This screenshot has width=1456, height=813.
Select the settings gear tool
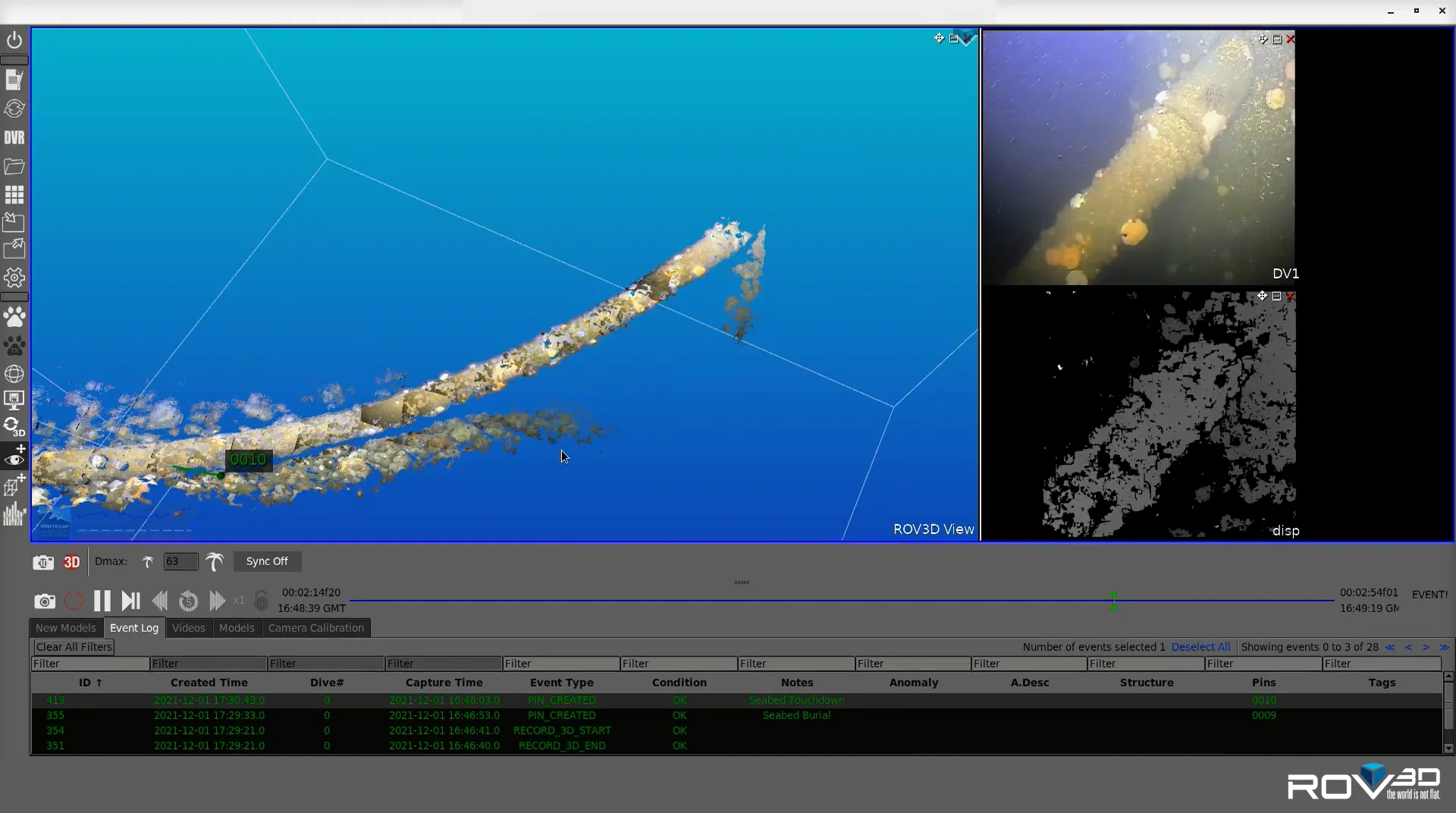coord(14,278)
